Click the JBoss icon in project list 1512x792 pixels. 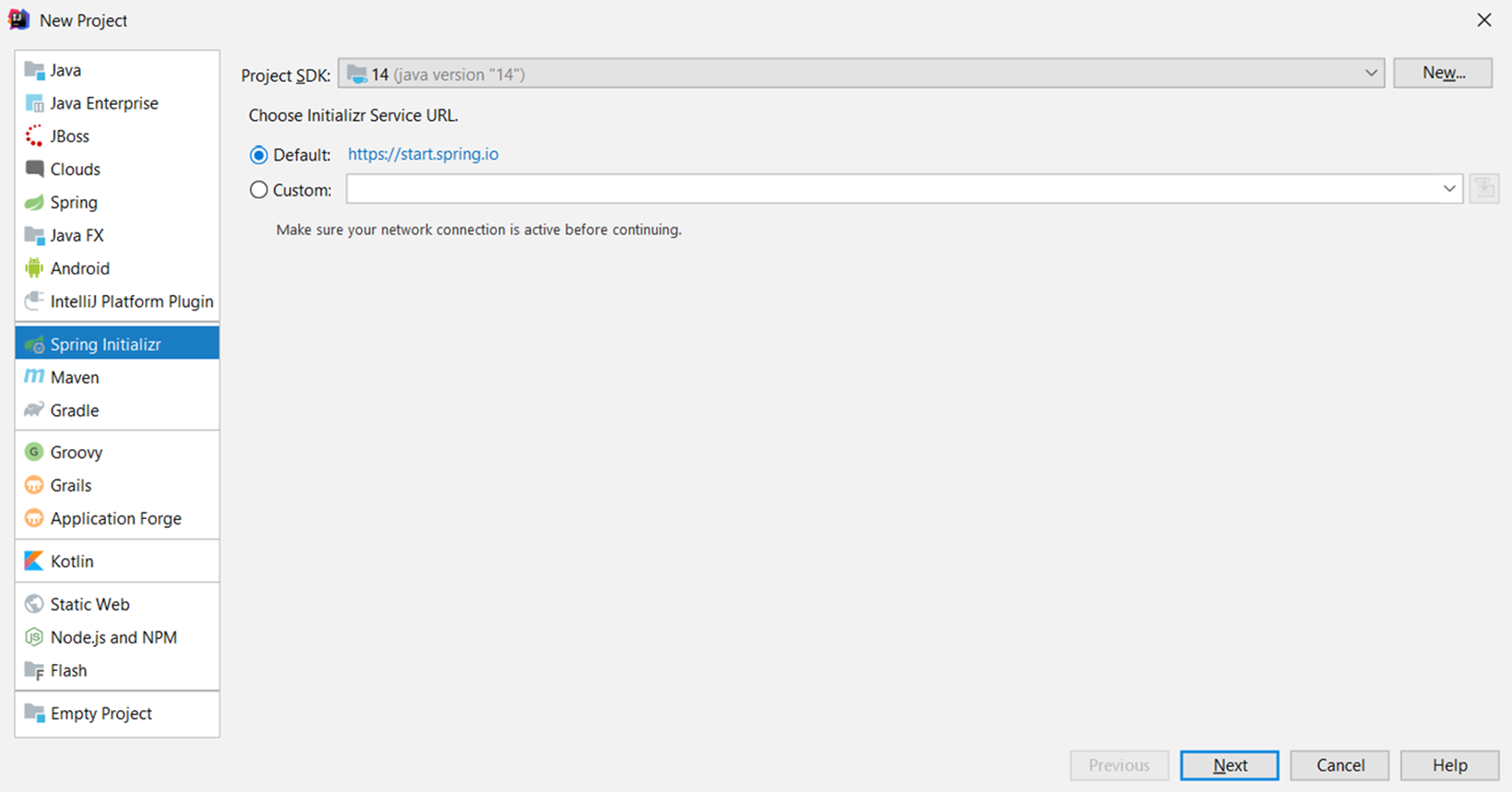pyautogui.click(x=34, y=136)
